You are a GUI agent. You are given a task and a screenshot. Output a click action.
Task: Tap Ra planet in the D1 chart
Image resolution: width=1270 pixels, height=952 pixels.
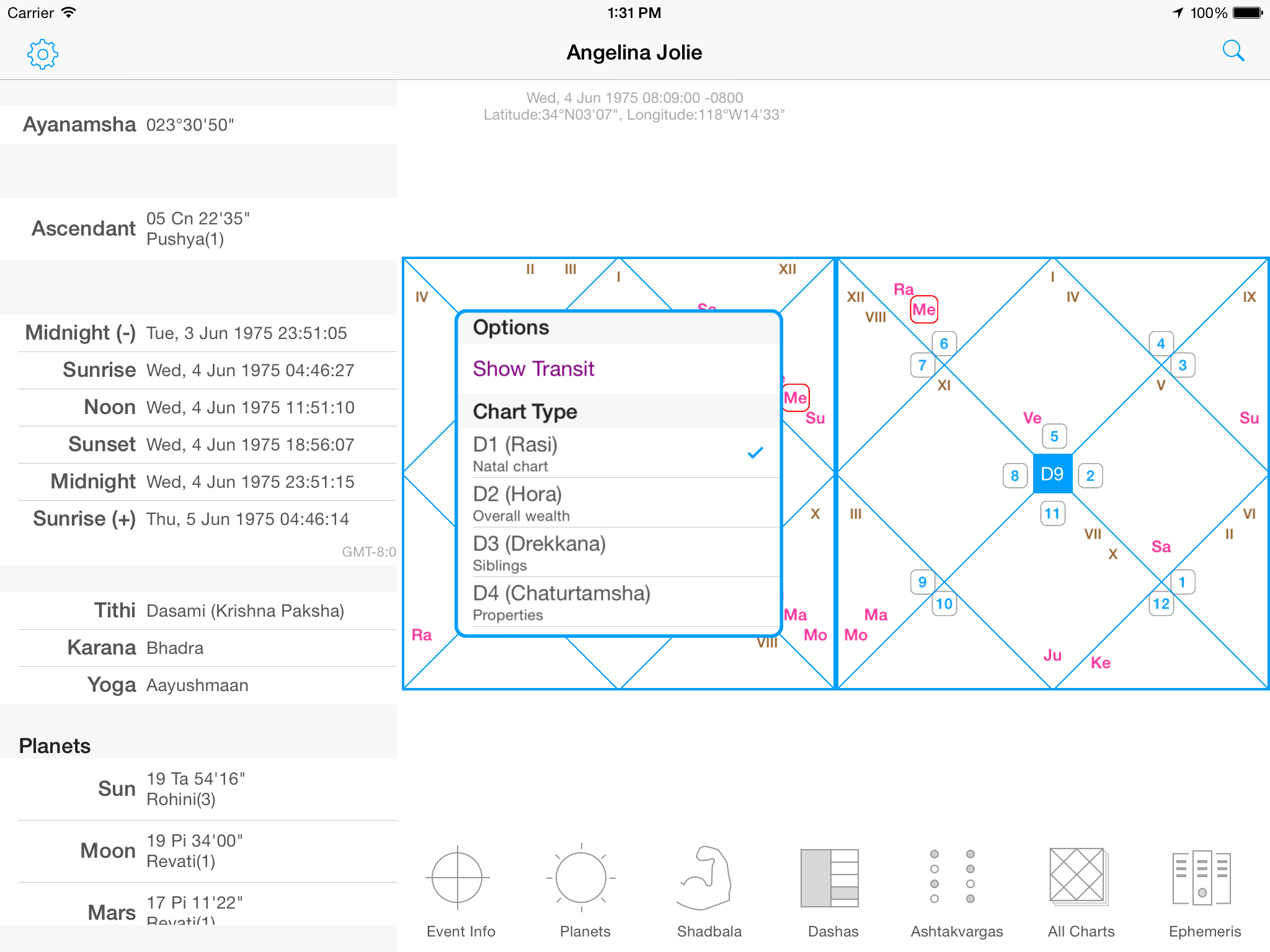pos(422,635)
